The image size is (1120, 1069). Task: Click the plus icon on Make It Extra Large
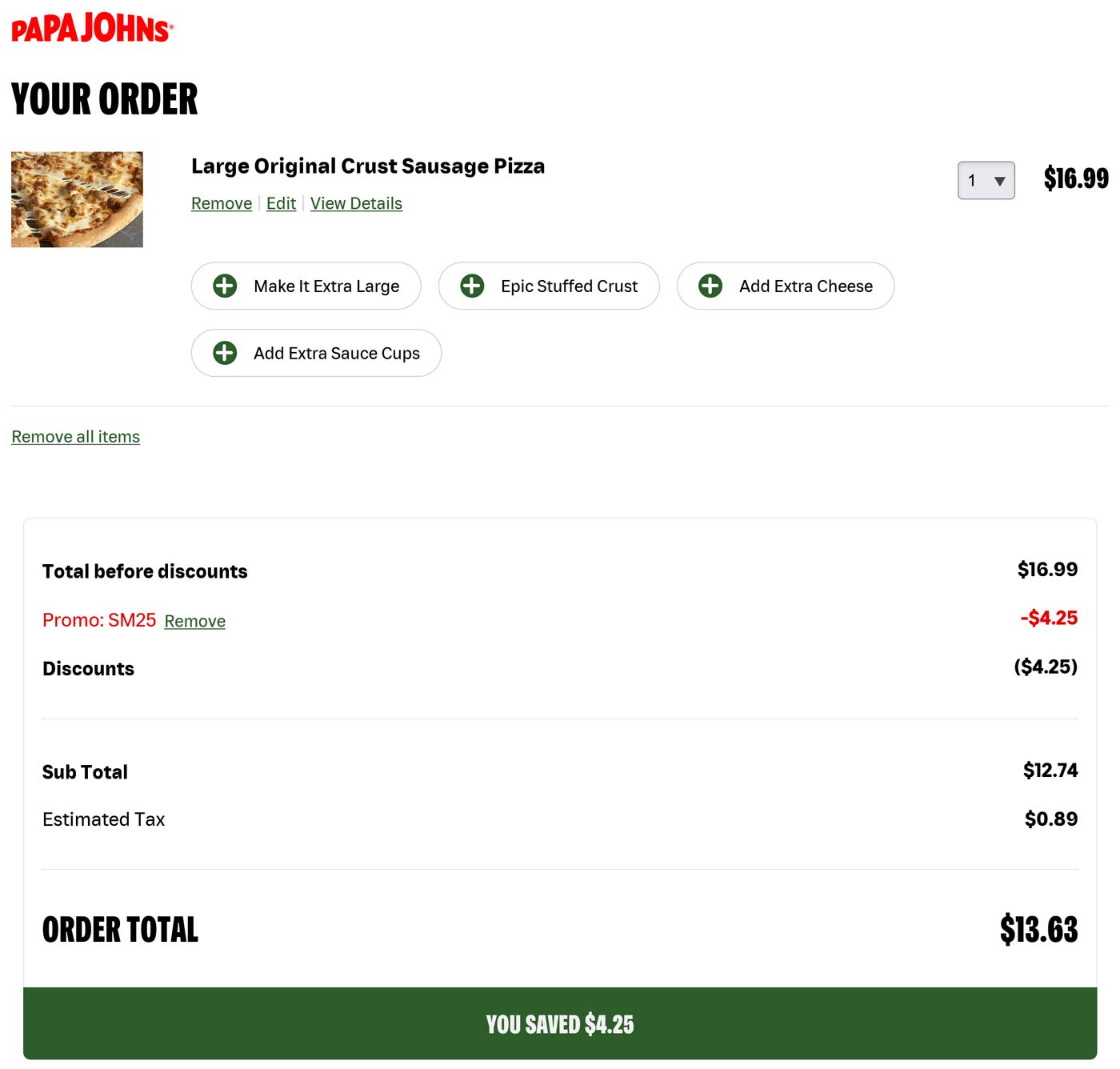225,286
